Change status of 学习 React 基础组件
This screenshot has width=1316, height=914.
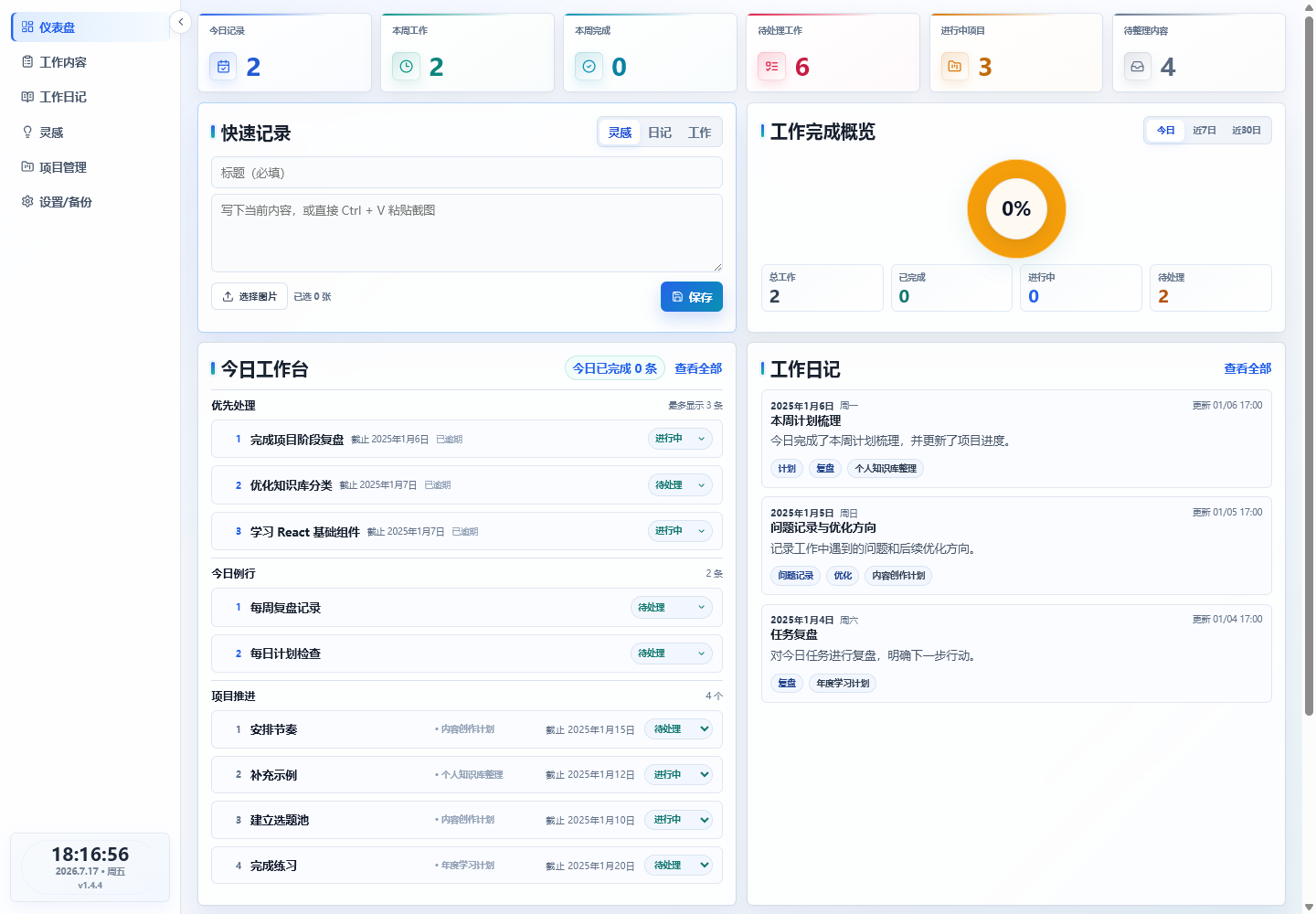(x=680, y=531)
